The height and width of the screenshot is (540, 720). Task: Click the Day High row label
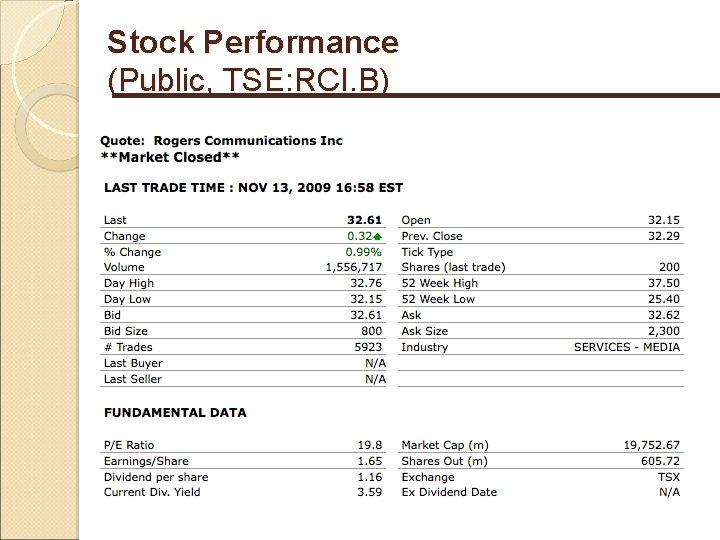[x=129, y=283]
